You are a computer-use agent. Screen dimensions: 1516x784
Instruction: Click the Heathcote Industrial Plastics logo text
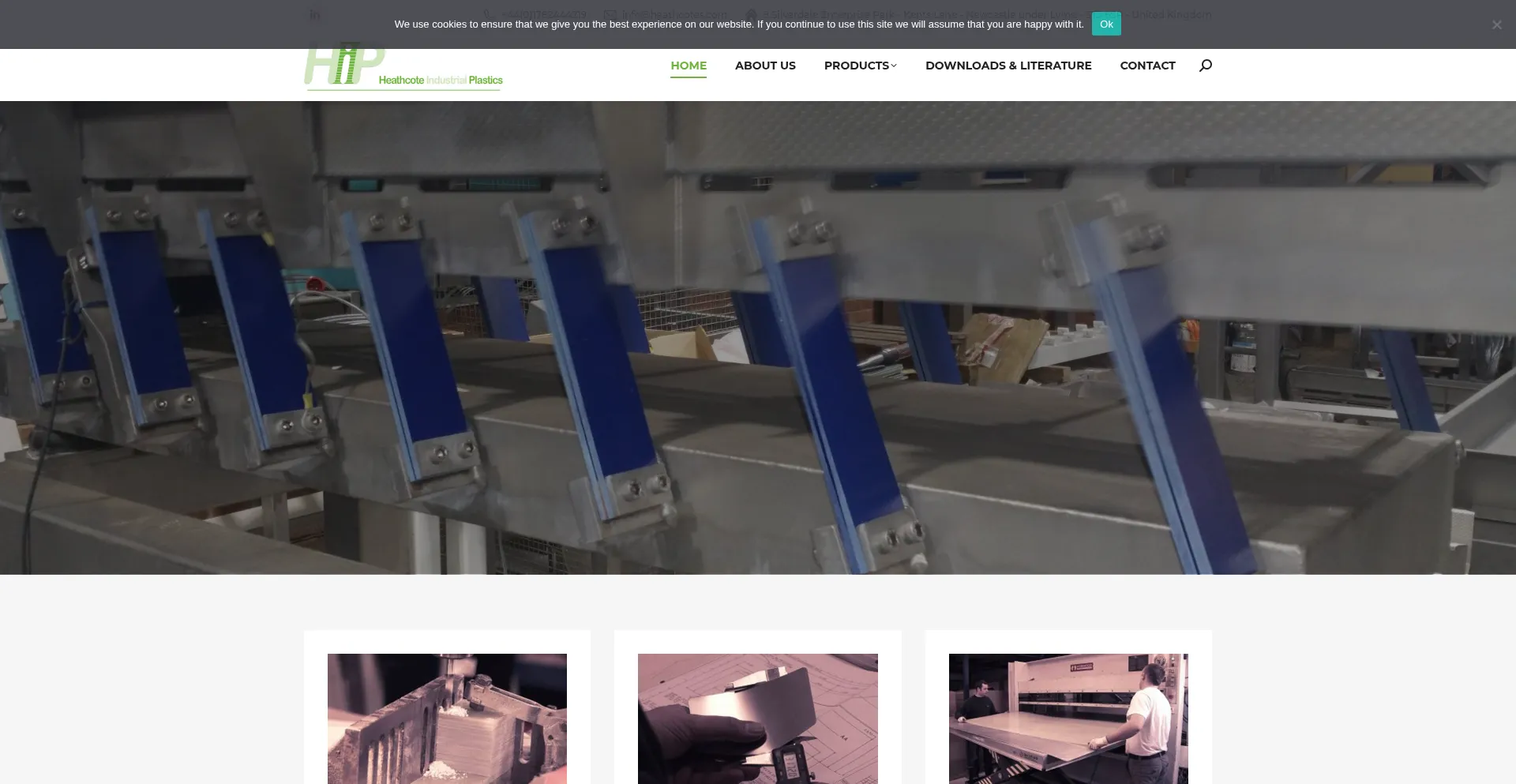pyautogui.click(x=441, y=81)
